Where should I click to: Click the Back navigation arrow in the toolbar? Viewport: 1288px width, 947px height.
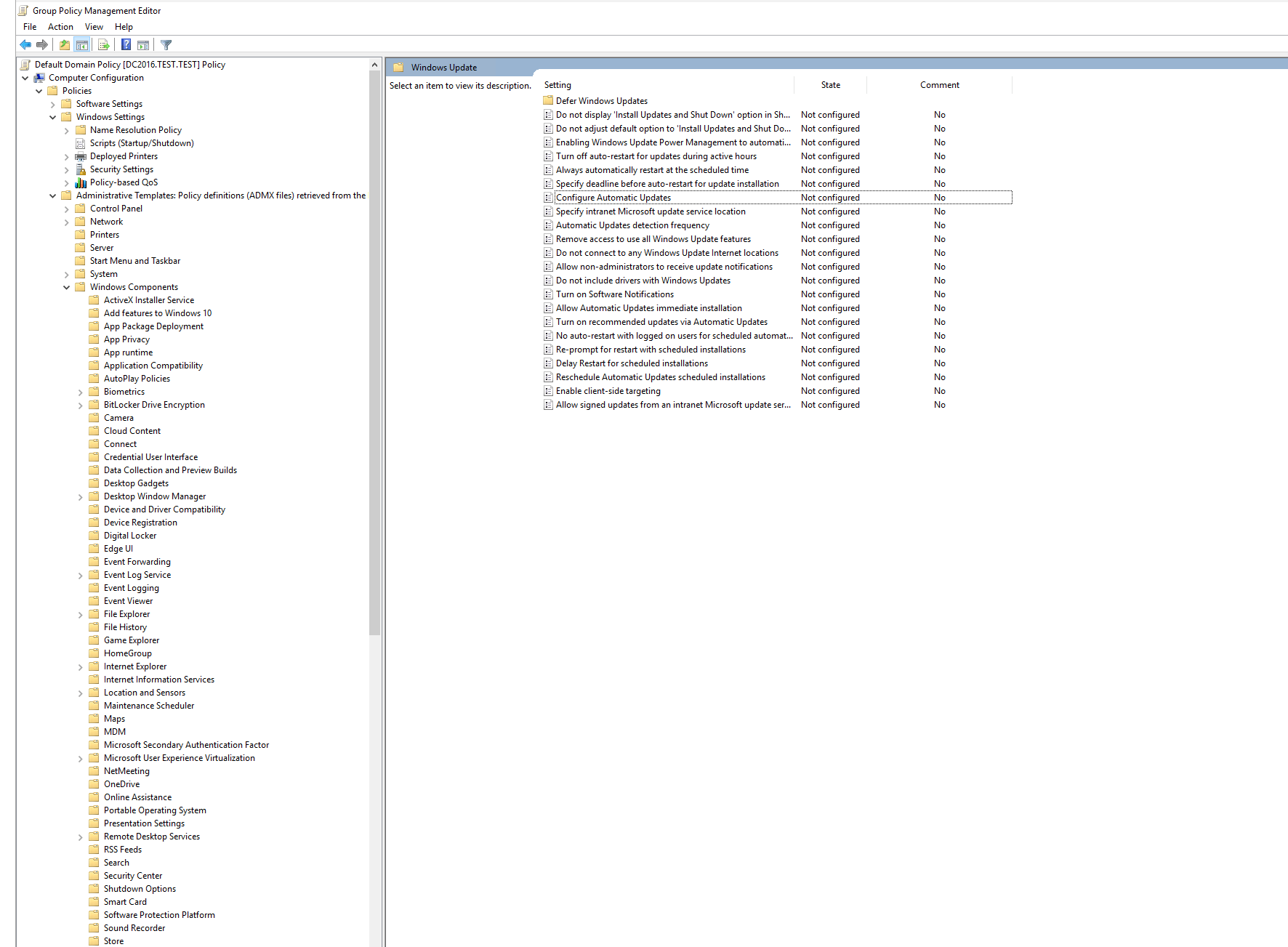tap(25, 44)
